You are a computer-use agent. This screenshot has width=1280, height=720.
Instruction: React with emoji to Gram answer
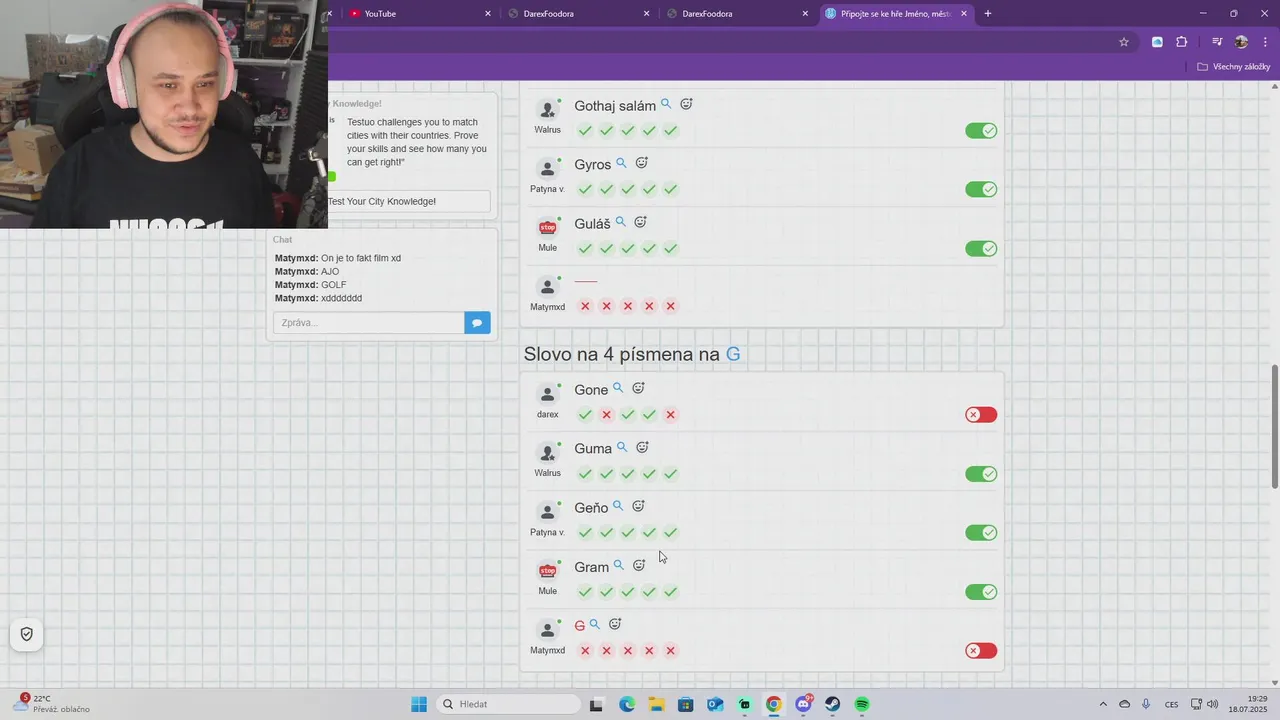tap(639, 565)
